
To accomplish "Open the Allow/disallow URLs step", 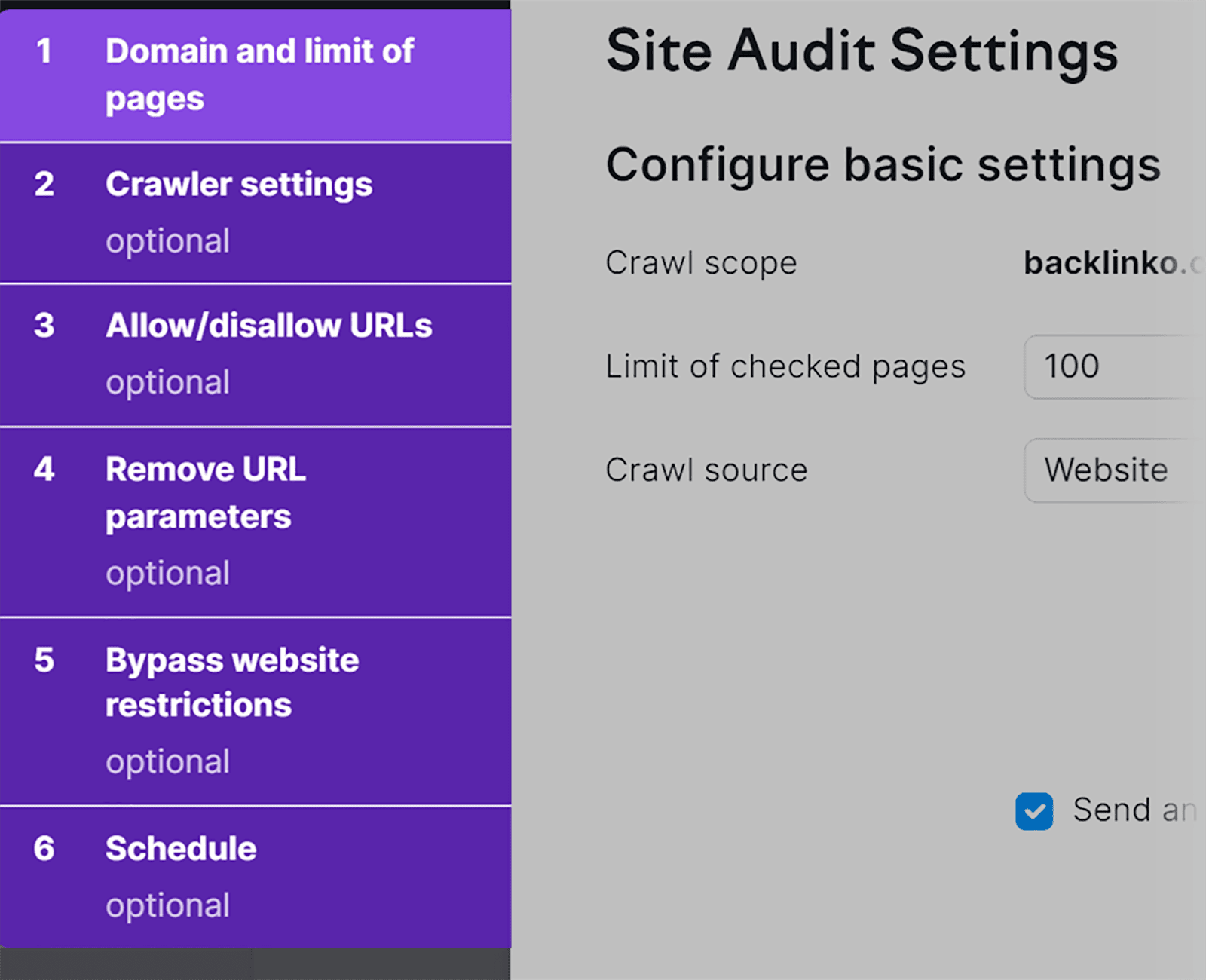I will click(x=269, y=326).
